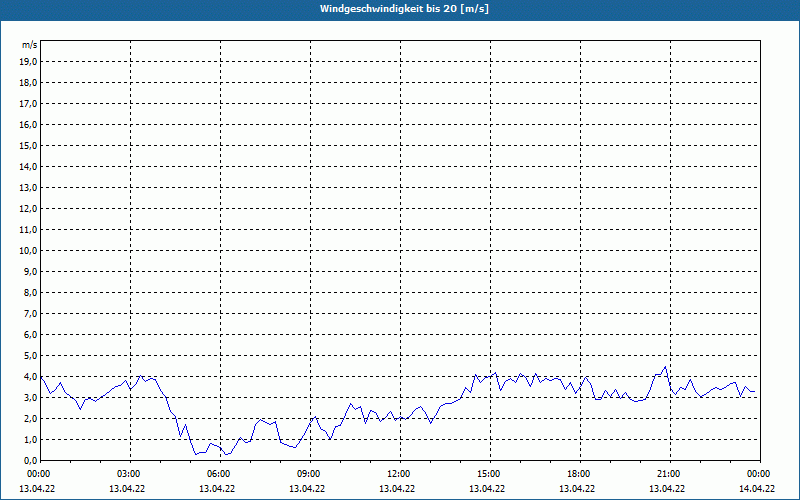Select the 3,0 y-axis label
Viewport: 800px width, 500px height.
31,397
